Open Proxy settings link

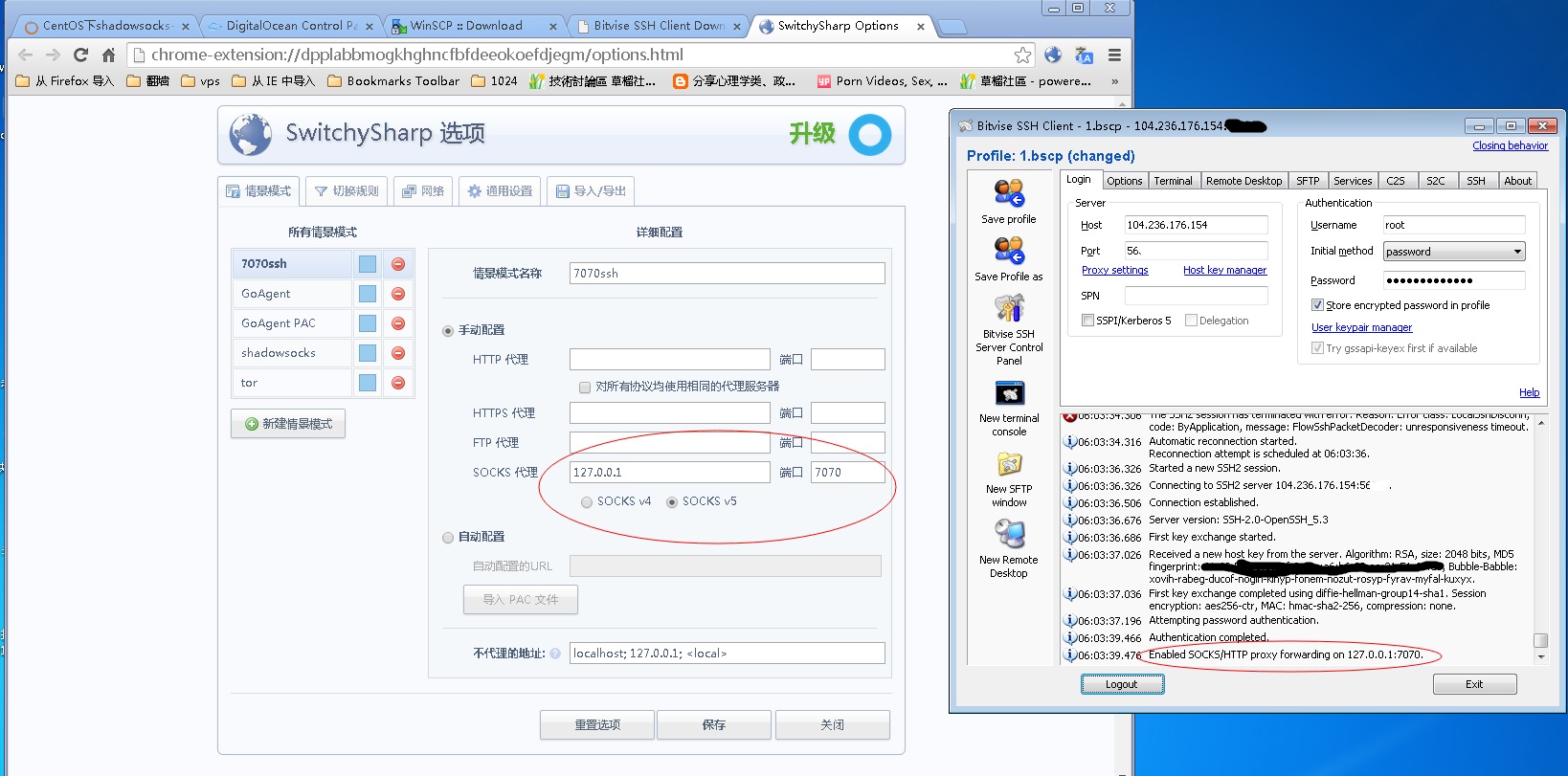(x=1114, y=271)
